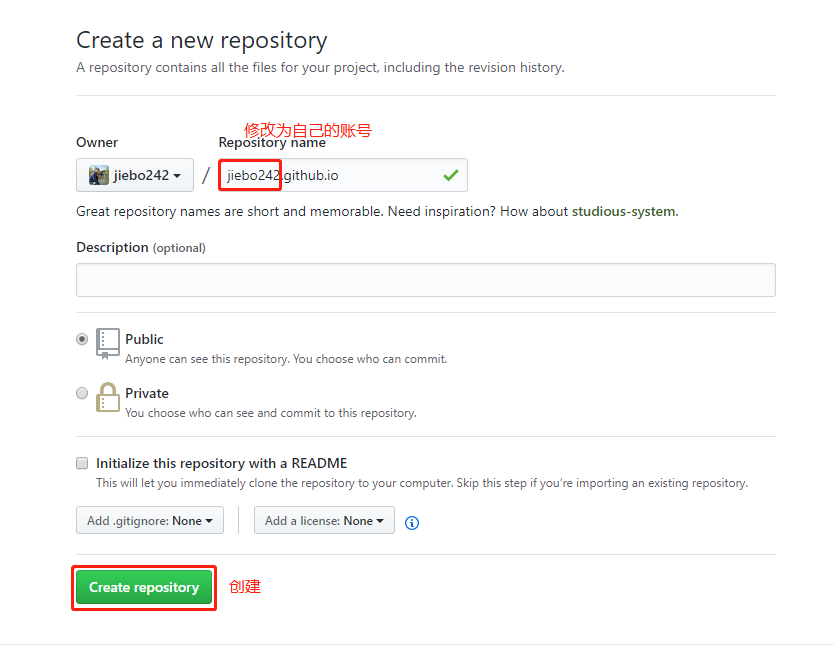This screenshot has height=646, width=834.
Task: Click the studious-system name suggestion
Action: (x=624, y=212)
